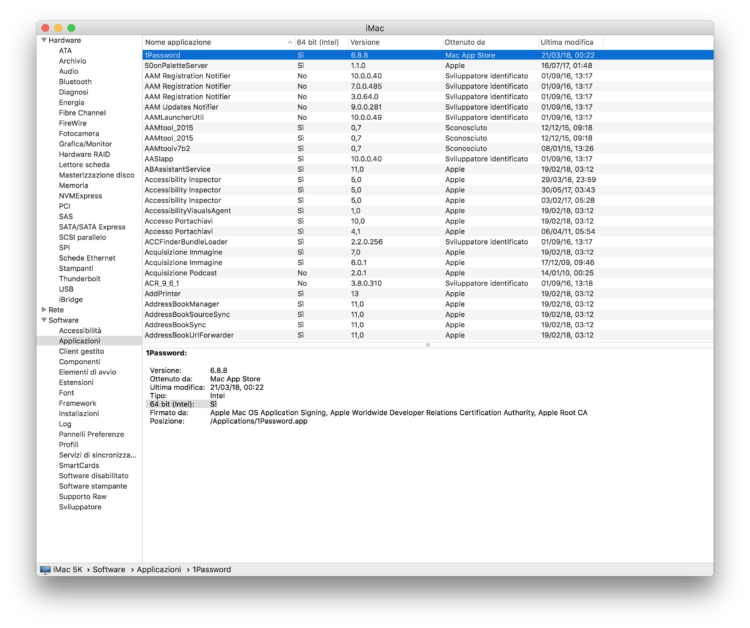Open the Audio hardware section

tap(68, 71)
